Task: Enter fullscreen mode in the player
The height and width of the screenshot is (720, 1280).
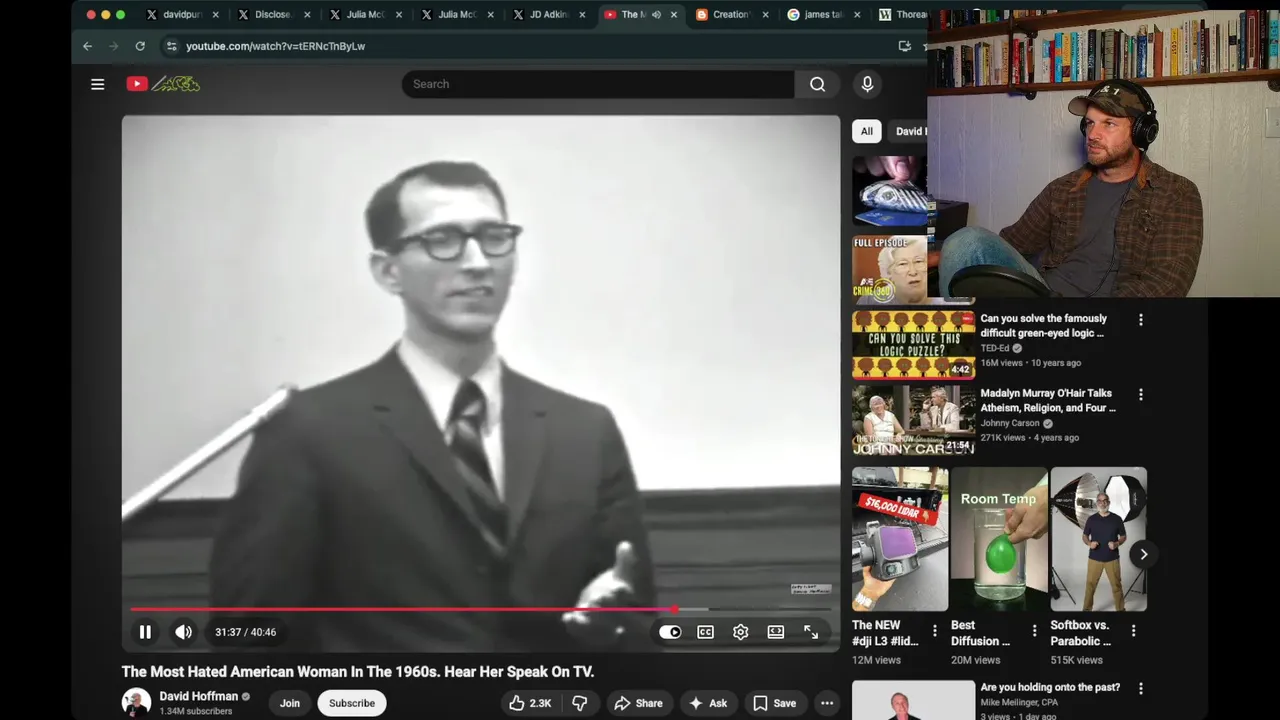Action: click(x=811, y=632)
